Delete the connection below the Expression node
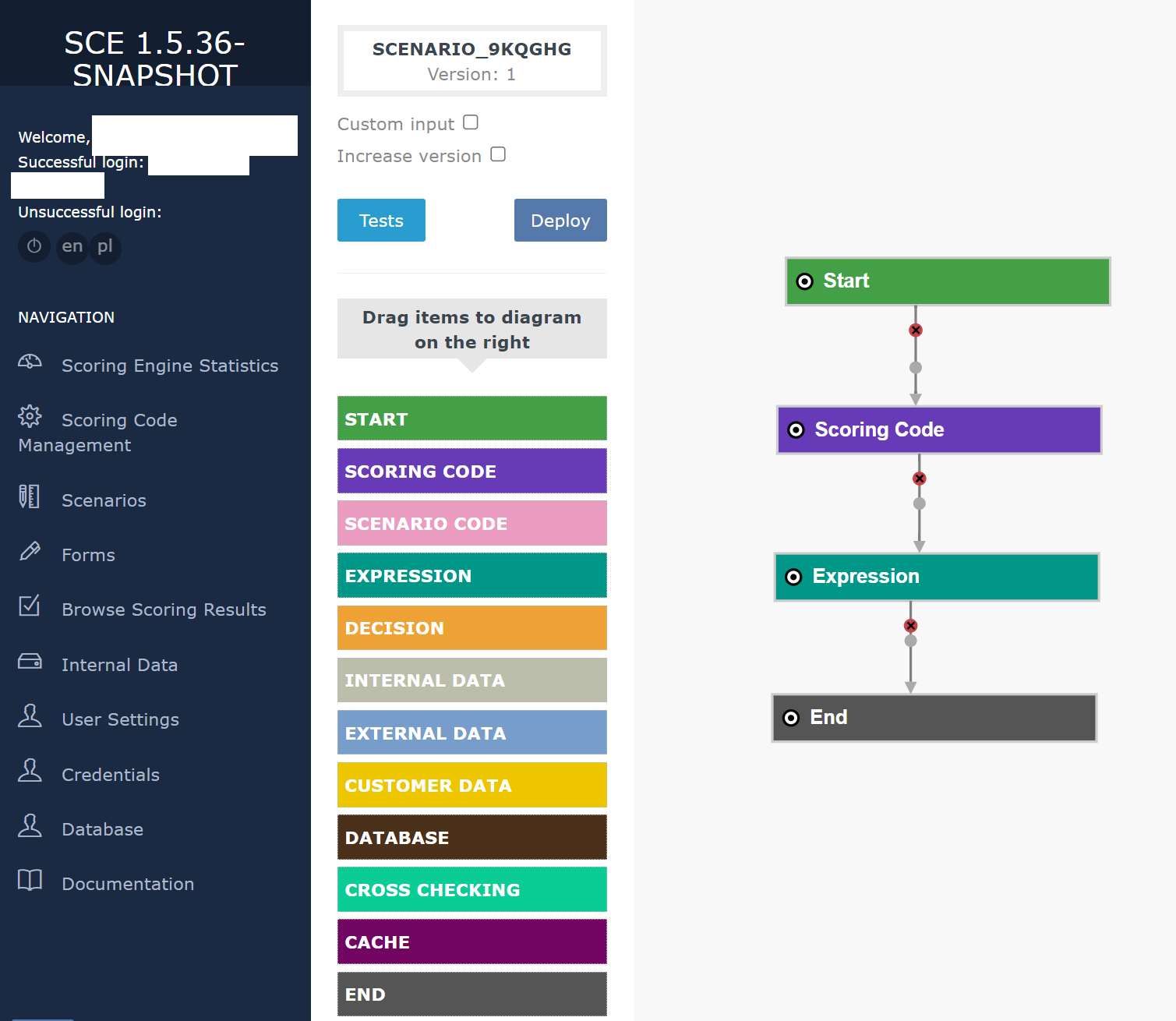 tap(910, 626)
